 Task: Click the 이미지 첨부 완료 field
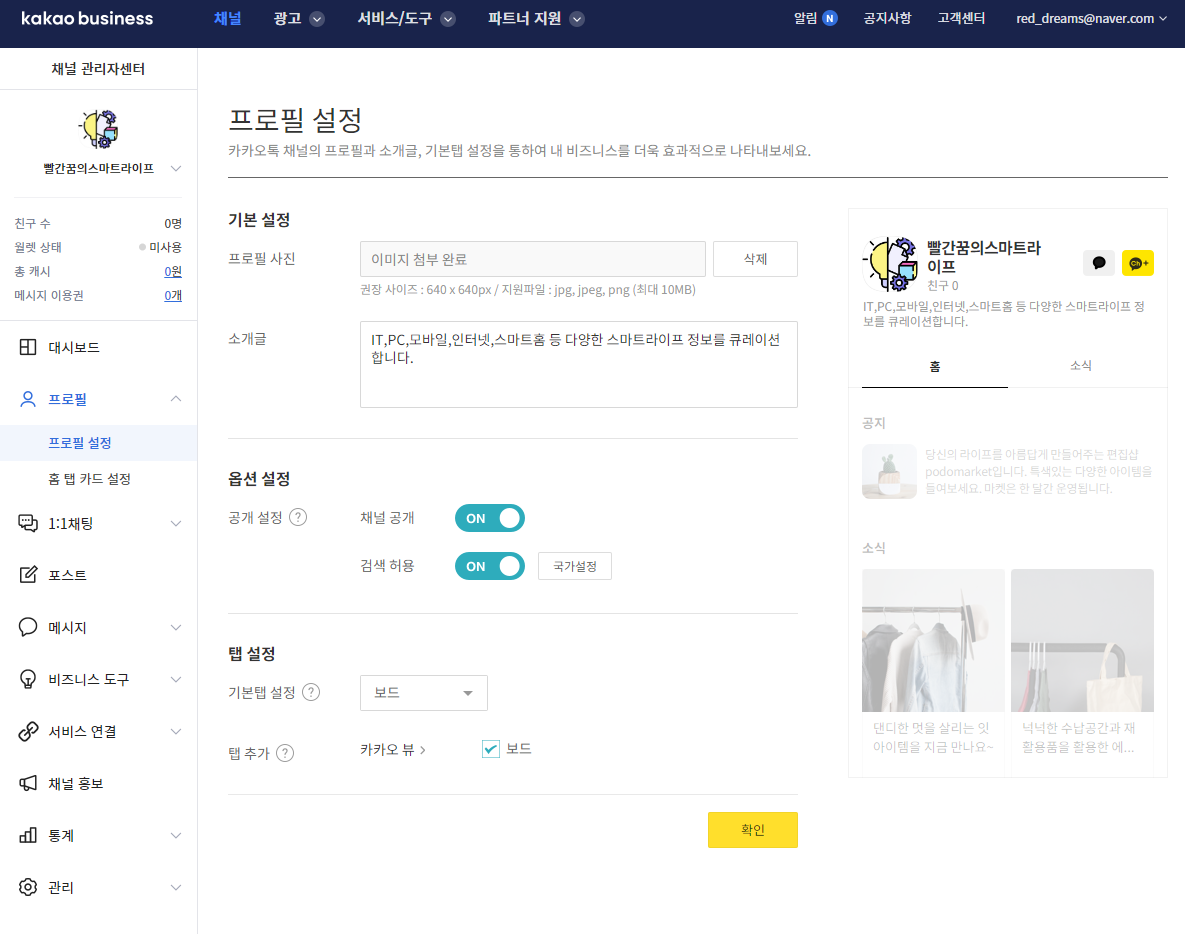(533, 259)
